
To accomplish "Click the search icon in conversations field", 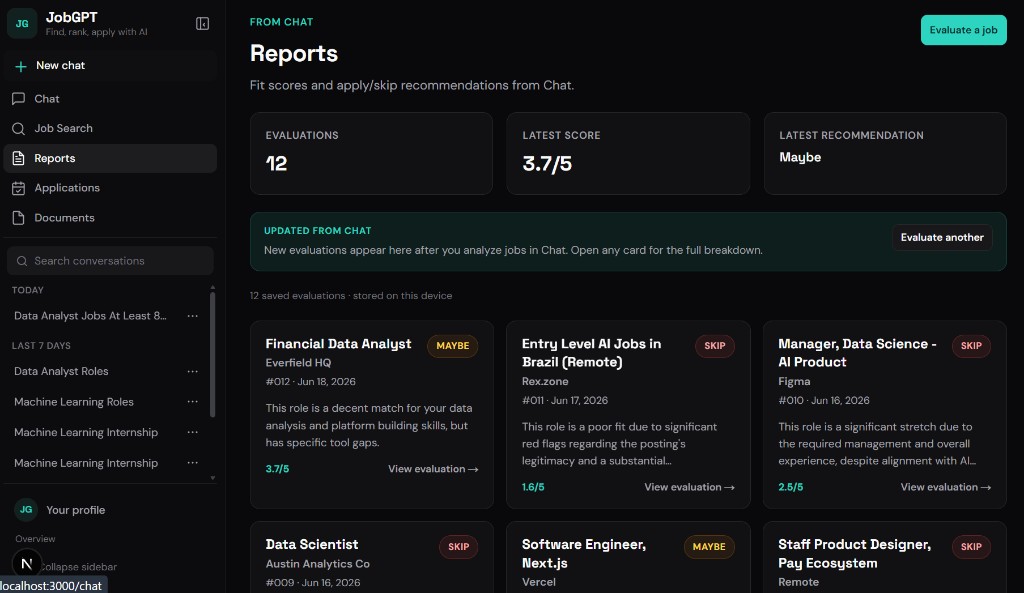I will pos(22,261).
